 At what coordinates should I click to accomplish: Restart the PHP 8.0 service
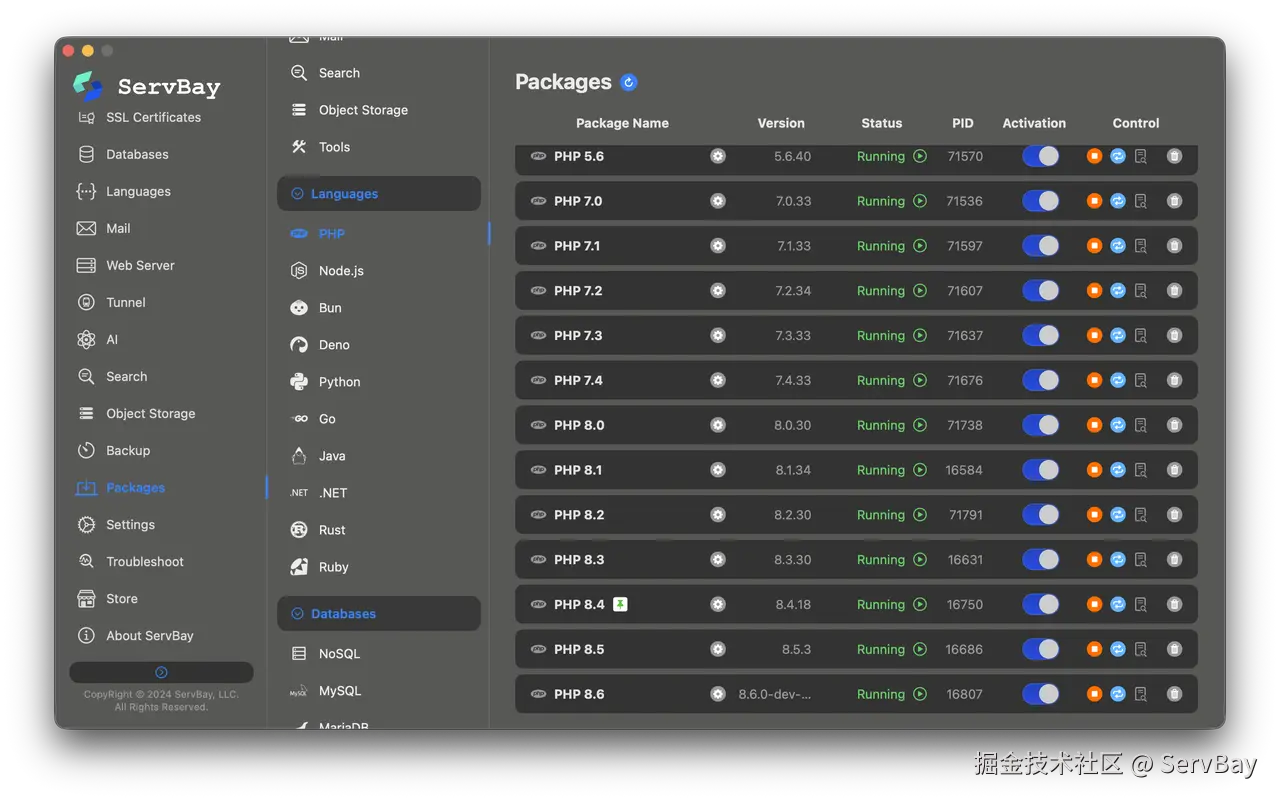(1118, 425)
